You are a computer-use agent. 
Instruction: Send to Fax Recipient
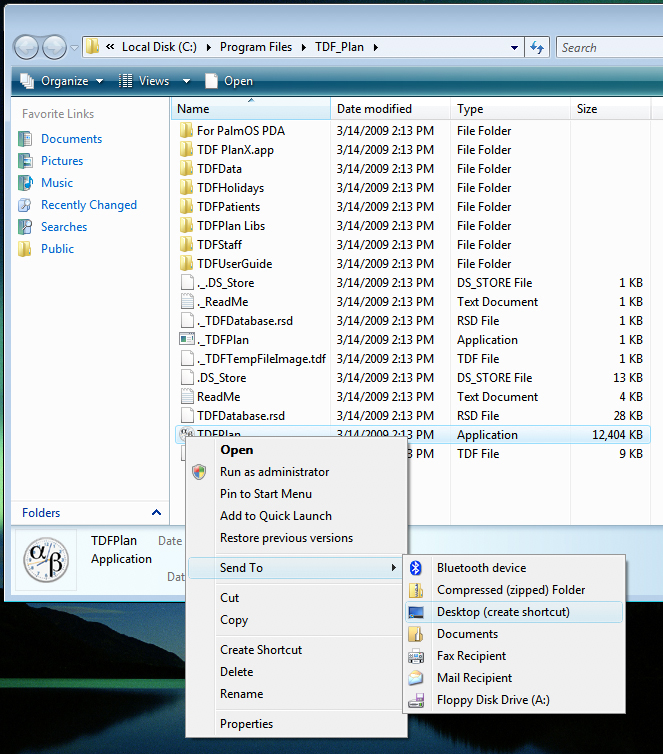[514, 656]
